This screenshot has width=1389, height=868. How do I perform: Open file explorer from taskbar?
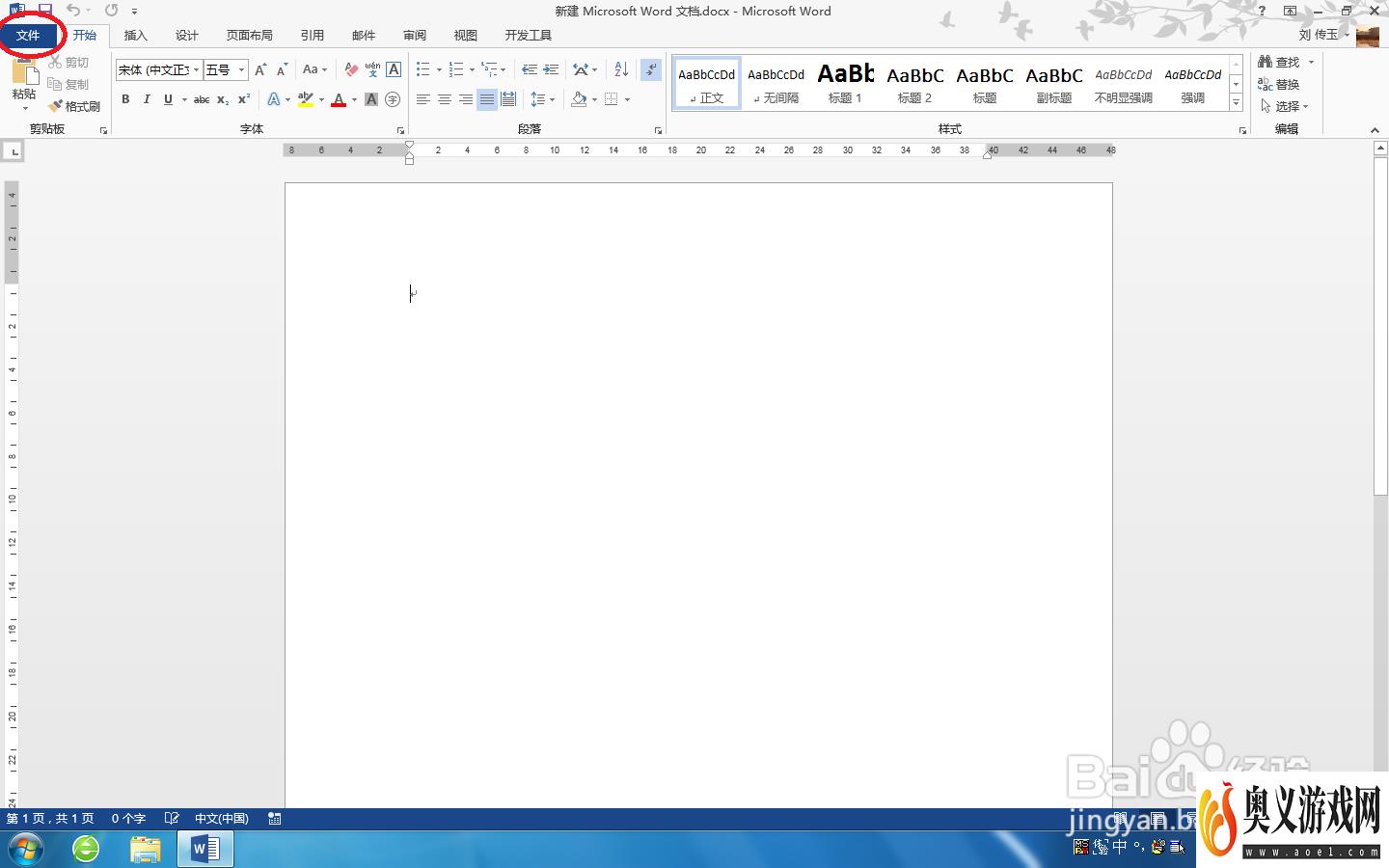click(145, 849)
